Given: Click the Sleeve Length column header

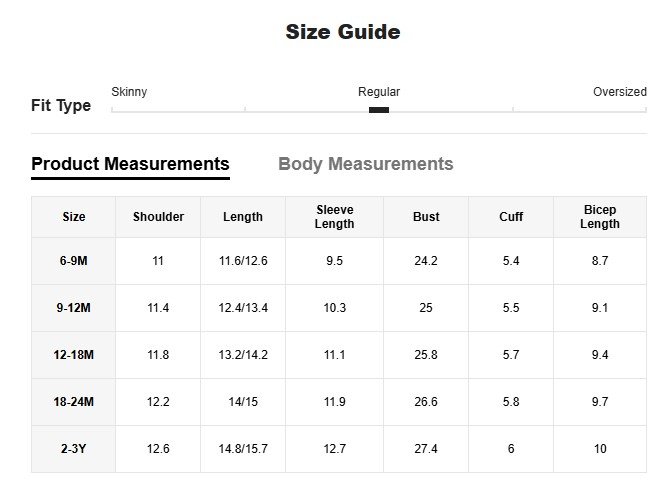Looking at the screenshot, I should click(334, 217).
